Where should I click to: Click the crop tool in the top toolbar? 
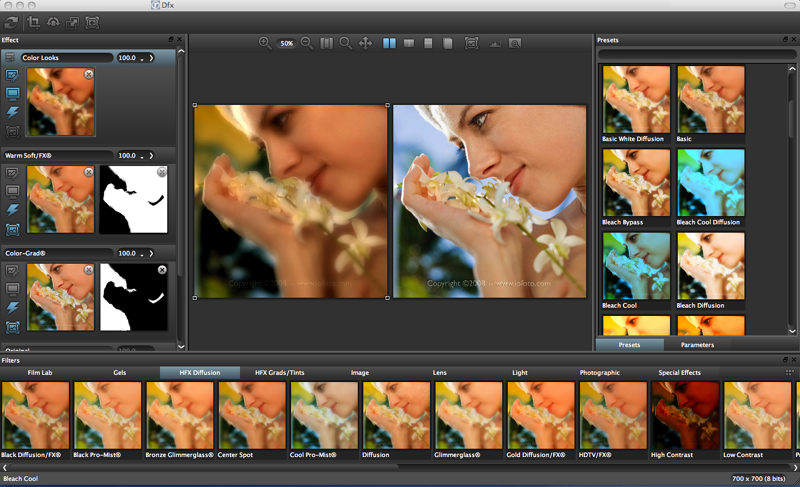pyautogui.click(x=34, y=22)
